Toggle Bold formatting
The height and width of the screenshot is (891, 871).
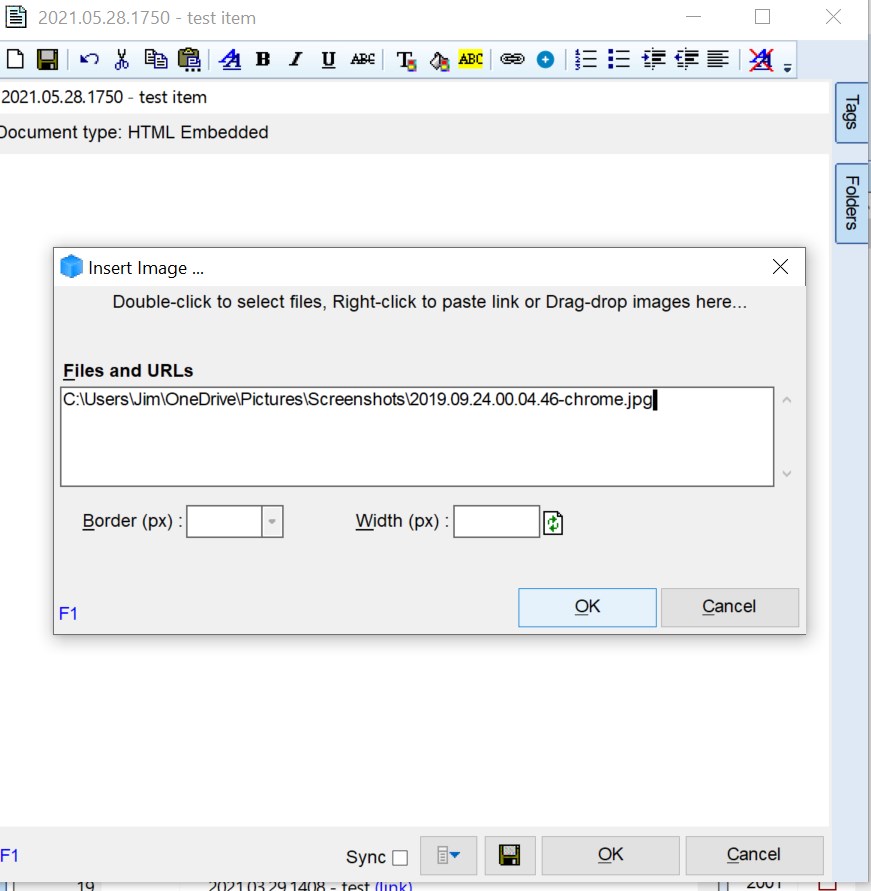[x=262, y=59]
